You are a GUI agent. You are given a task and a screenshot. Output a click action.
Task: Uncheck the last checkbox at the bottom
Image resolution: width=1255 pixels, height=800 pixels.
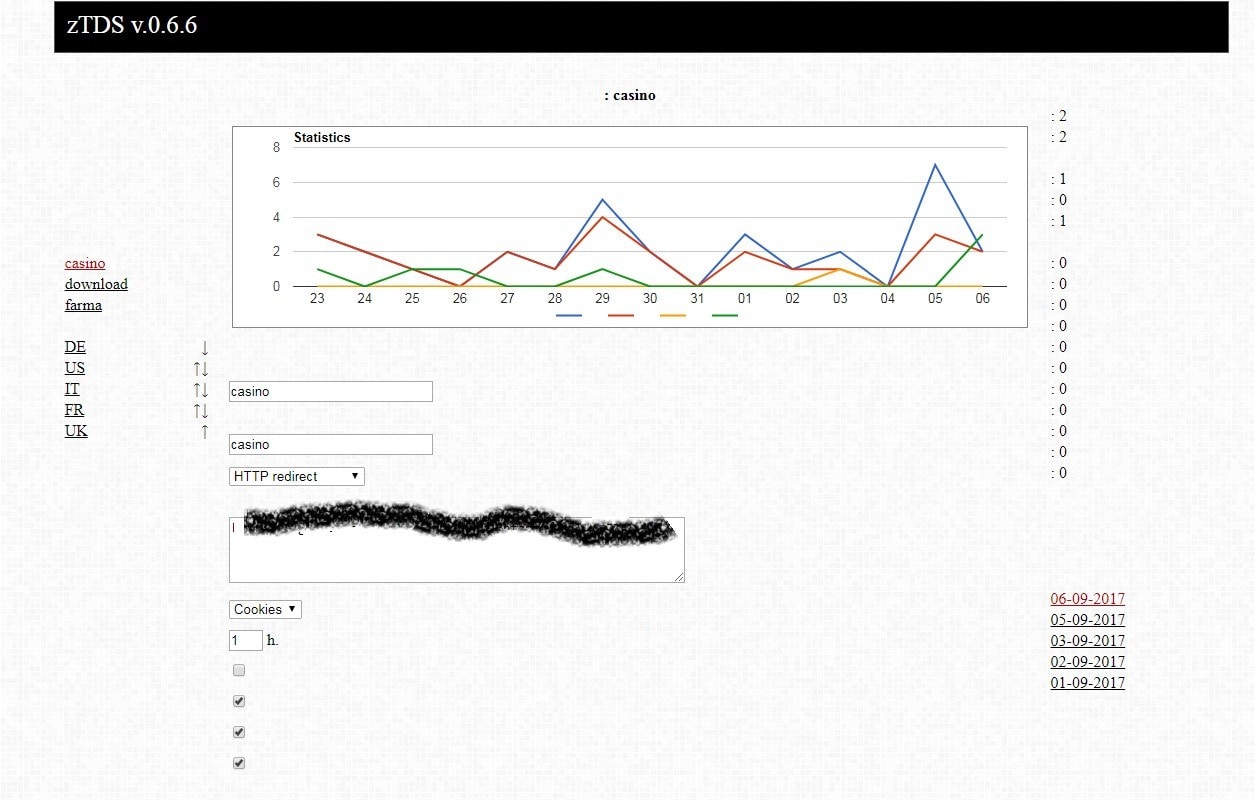pos(239,763)
